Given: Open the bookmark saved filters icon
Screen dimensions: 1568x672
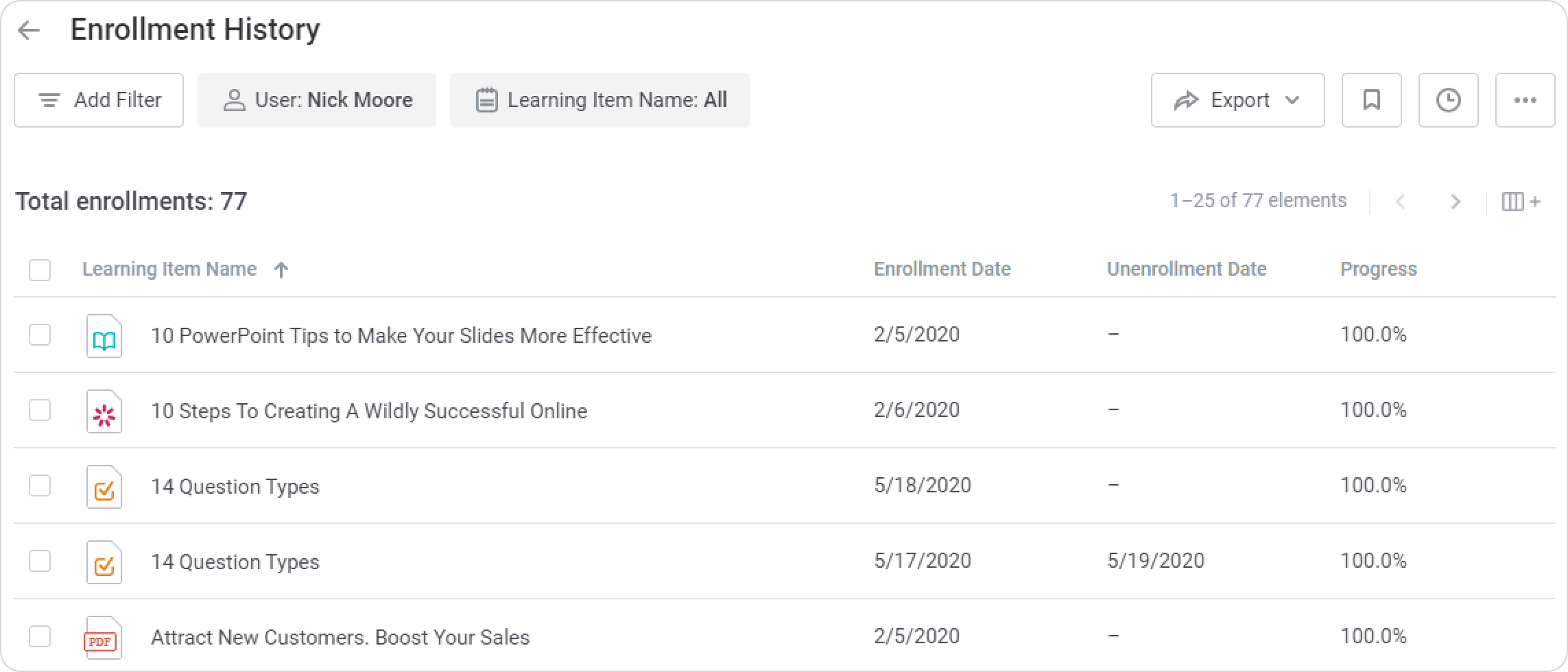Looking at the screenshot, I should tap(1371, 100).
